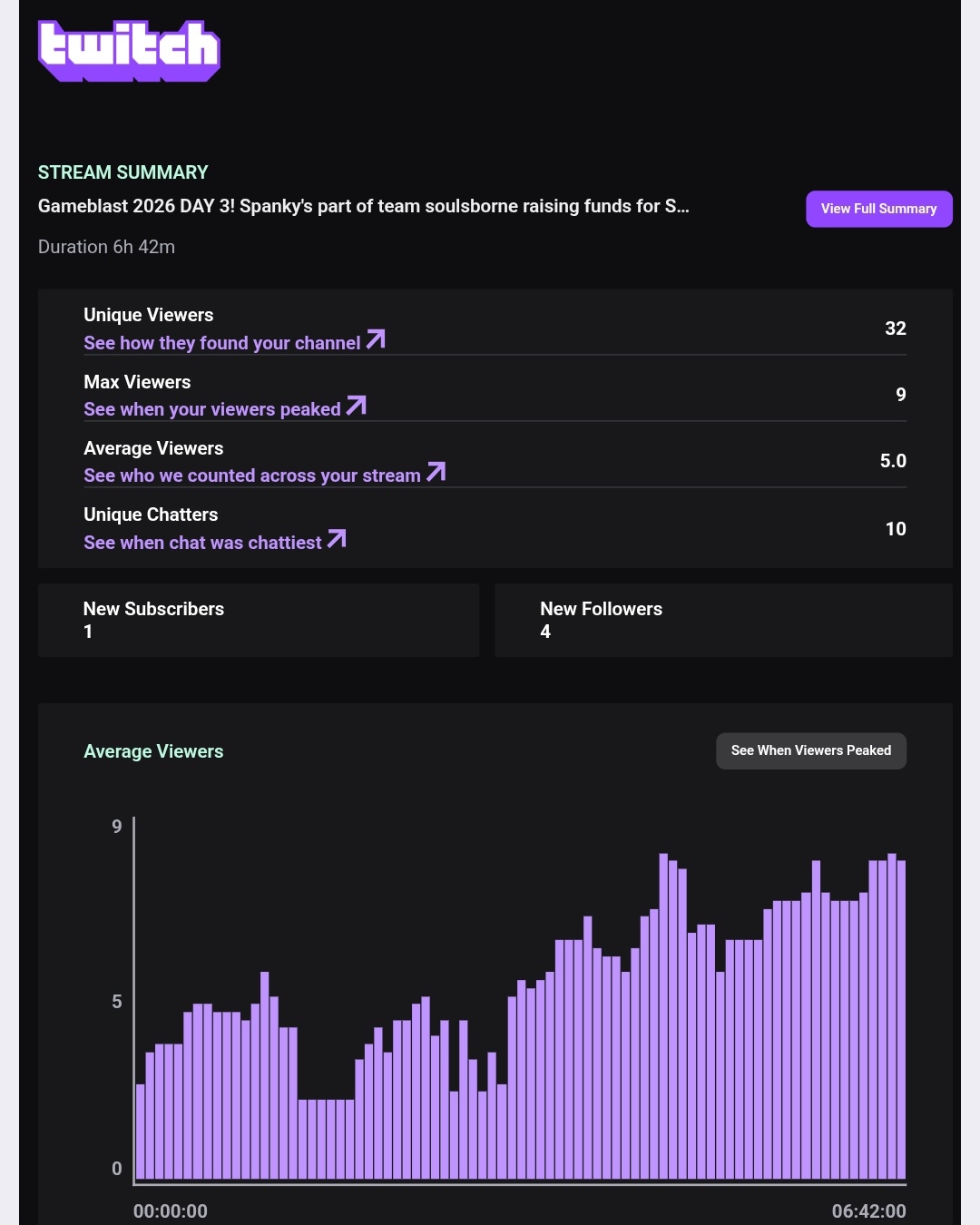Click the New Subscribers card
Image resolution: width=980 pixels, height=1225 pixels.
pos(259,620)
